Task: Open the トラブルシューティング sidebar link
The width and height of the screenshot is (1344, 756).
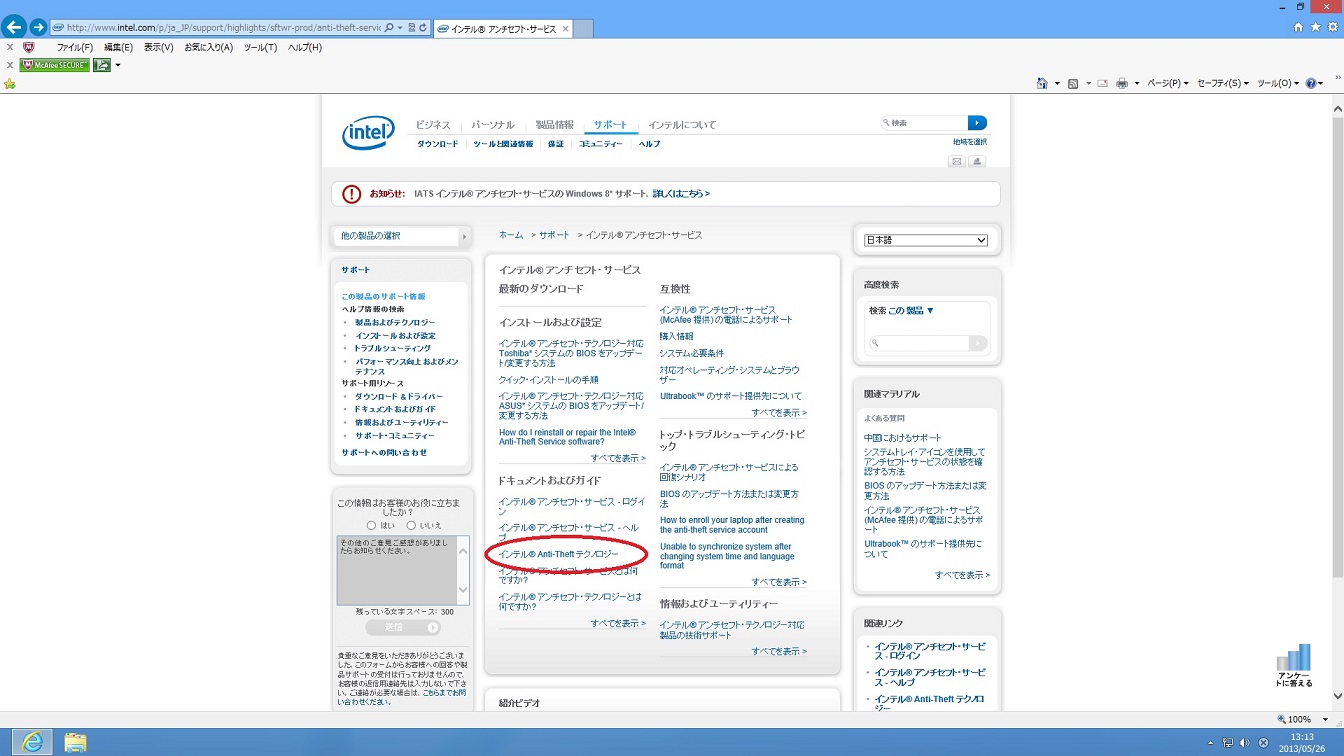Action: (393, 348)
